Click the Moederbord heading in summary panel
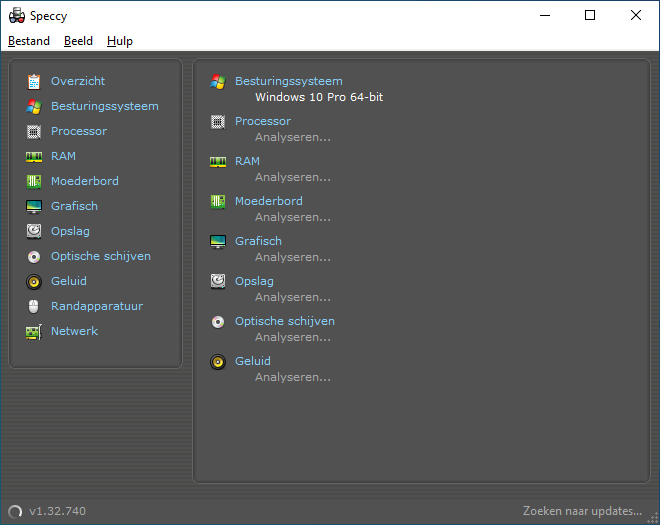Screen dimensions: 660x525 (268, 201)
